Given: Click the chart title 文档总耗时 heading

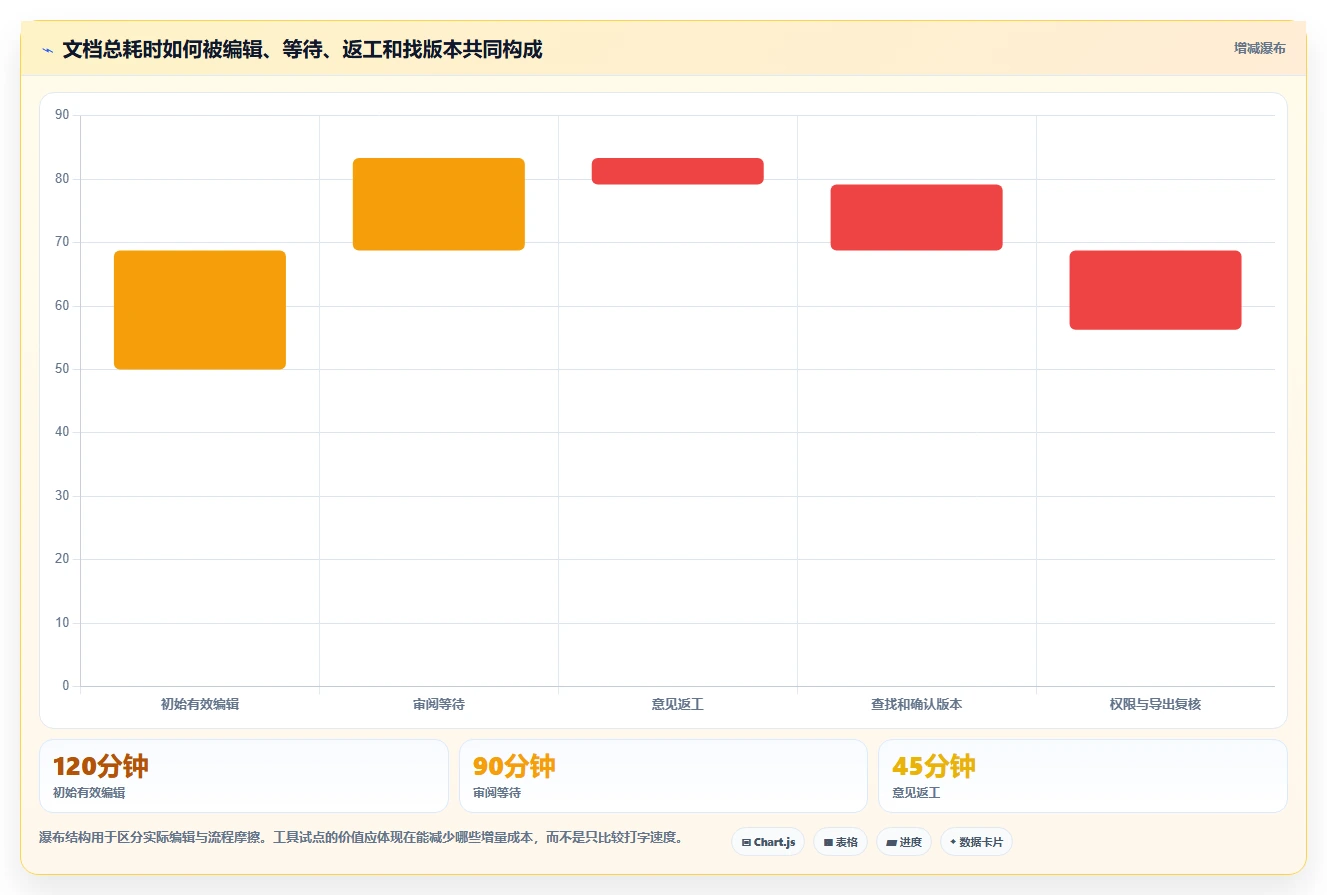Looking at the screenshot, I should [302, 49].
